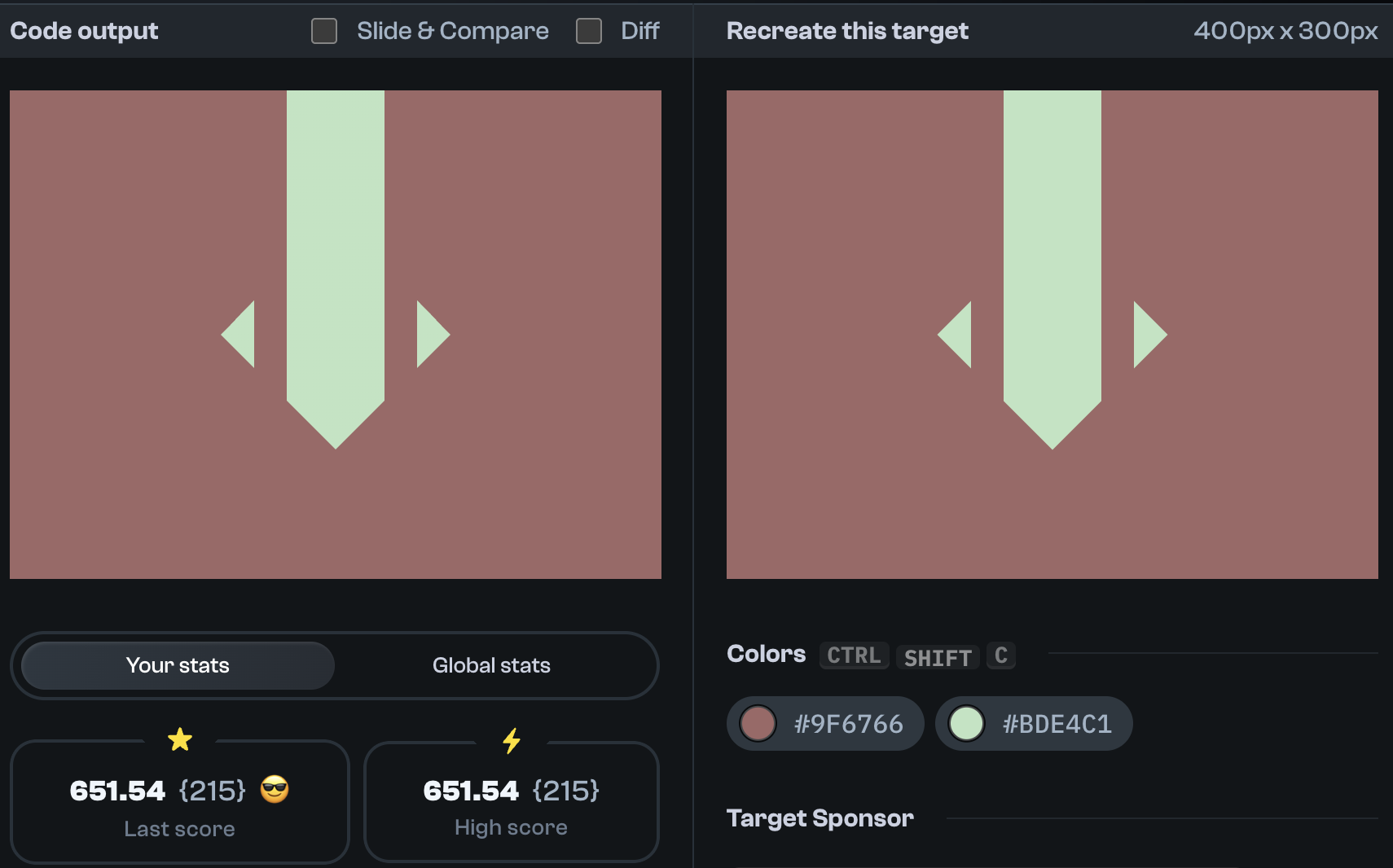Click the SHIFT key badge next to Colors
1393x868 pixels.
point(938,657)
